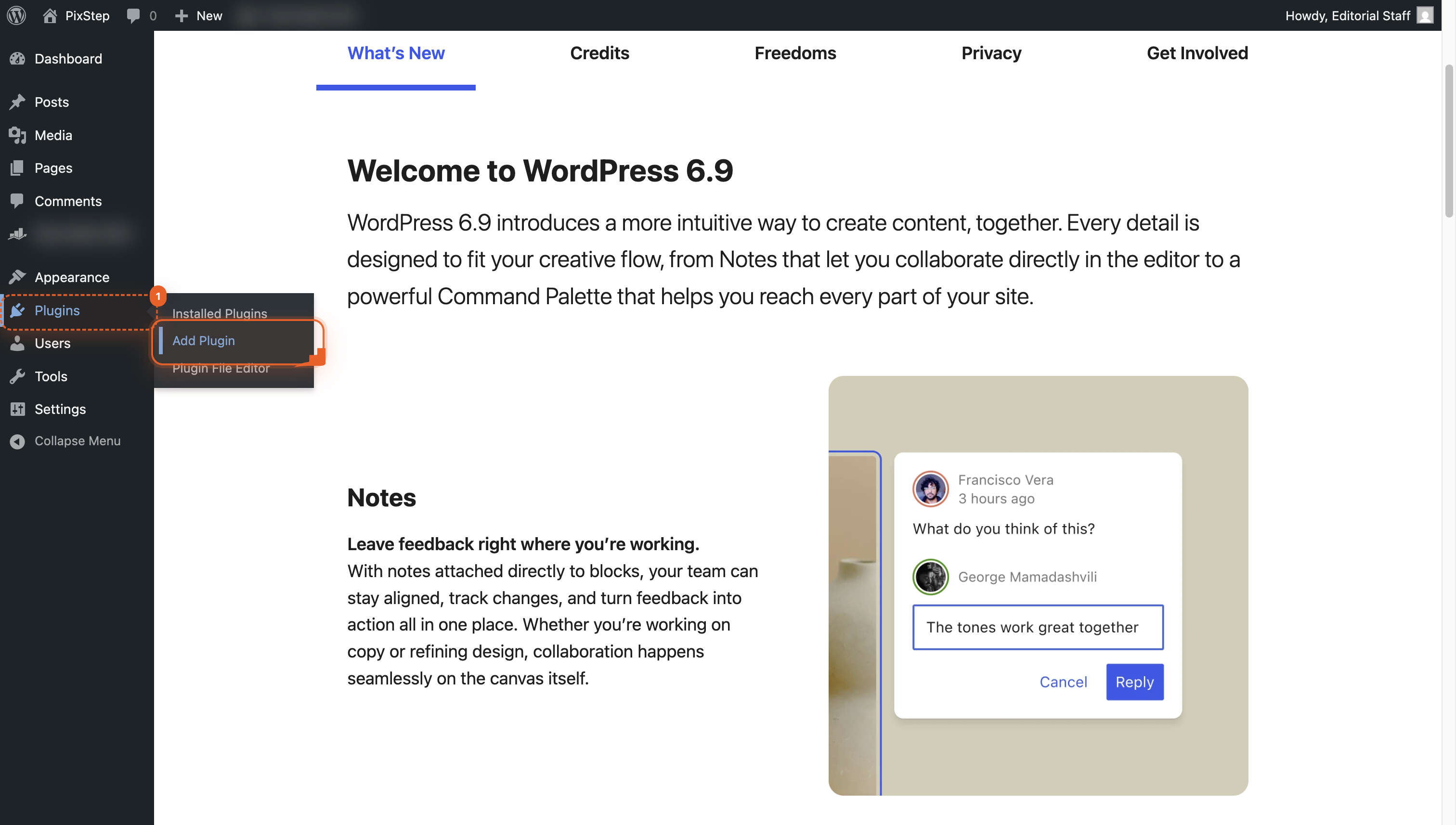Open Installed Plugins from the submenu

219,313
